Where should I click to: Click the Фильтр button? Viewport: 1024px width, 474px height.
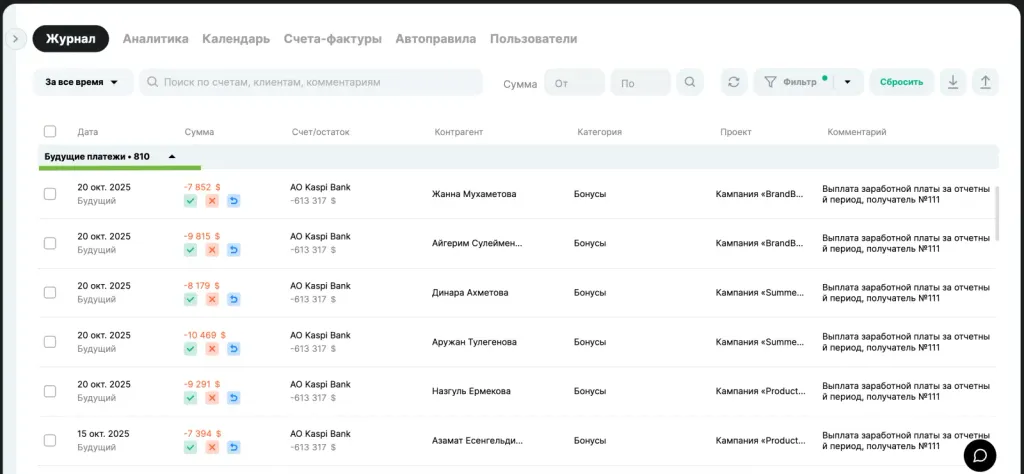(794, 82)
